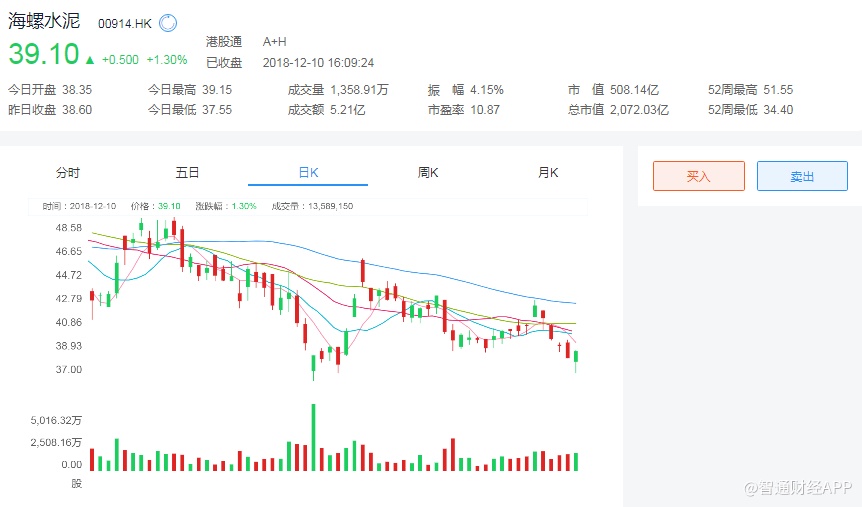Show the 月K chart tab
Image resolution: width=862 pixels, height=507 pixels.
pyautogui.click(x=548, y=173)
